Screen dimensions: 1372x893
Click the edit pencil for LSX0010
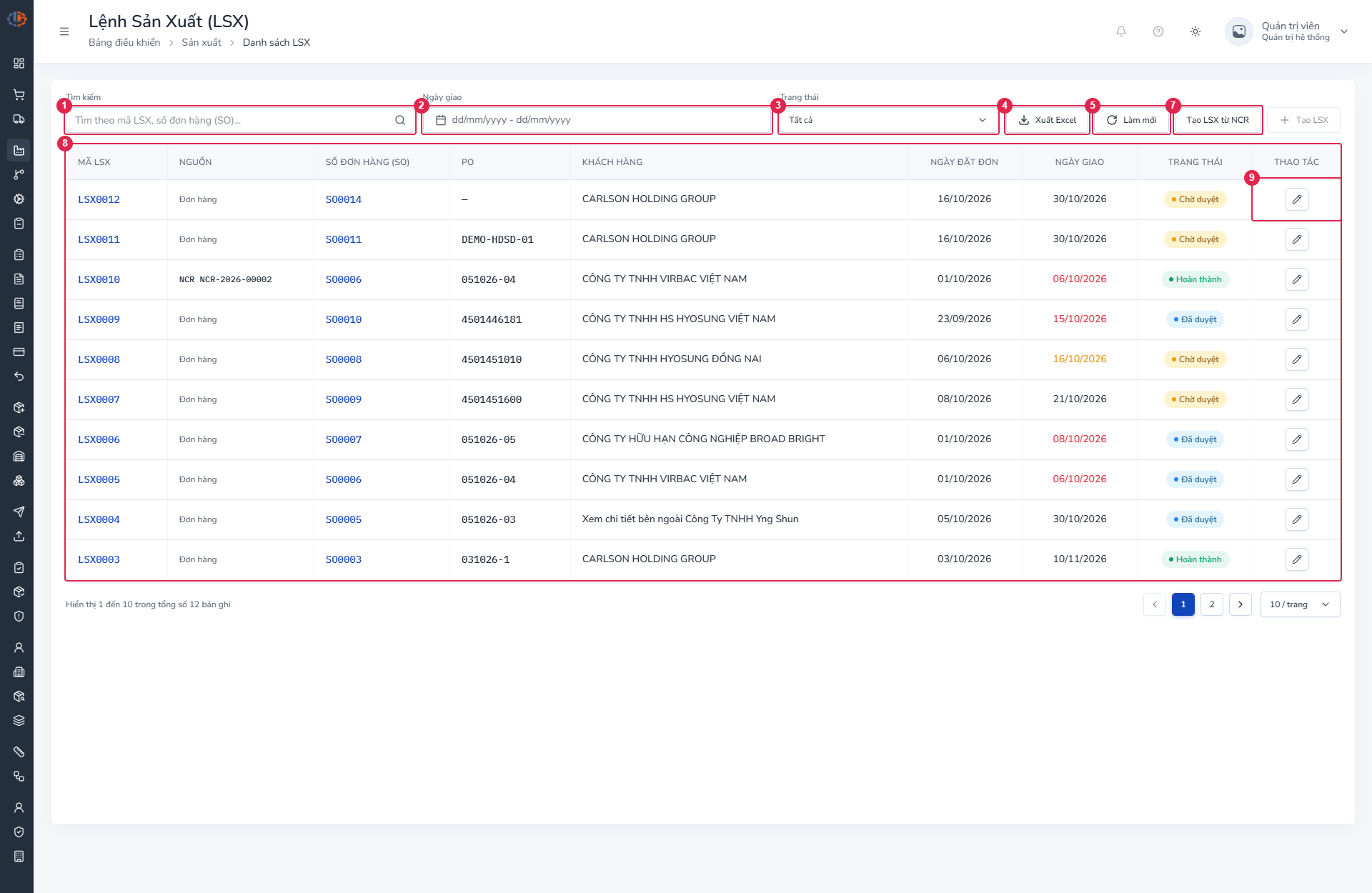1296,279
